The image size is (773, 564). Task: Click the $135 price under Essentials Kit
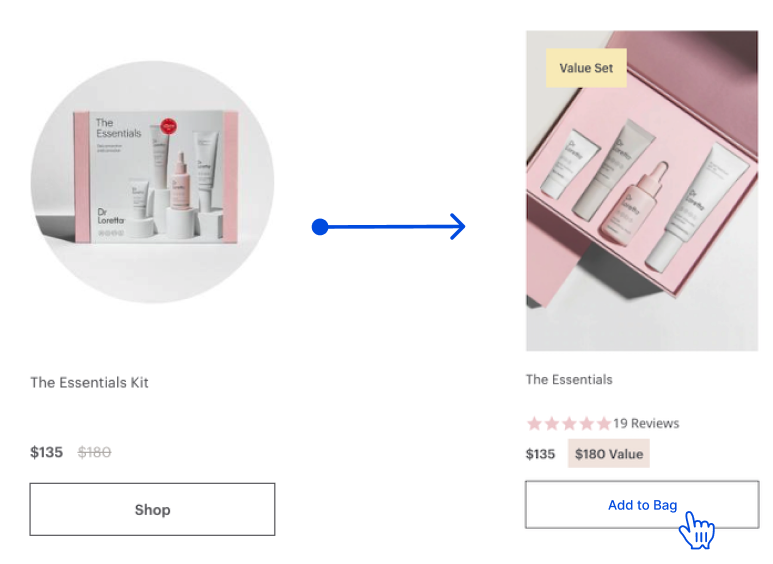click(x=46, y=452)
